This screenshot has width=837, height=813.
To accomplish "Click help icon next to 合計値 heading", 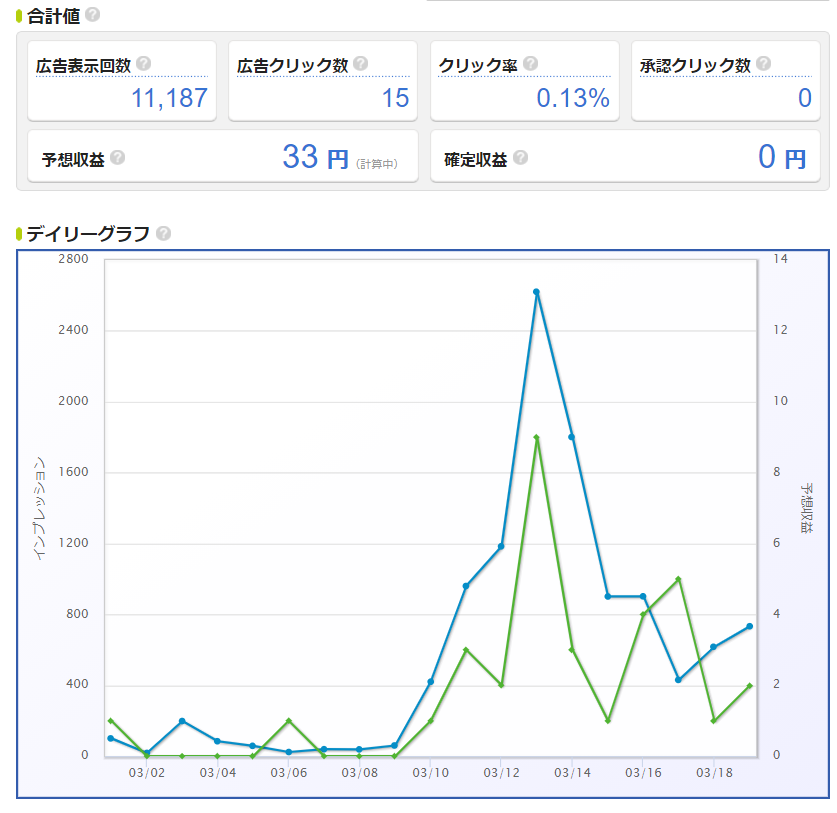I will [x=92, y=14].
